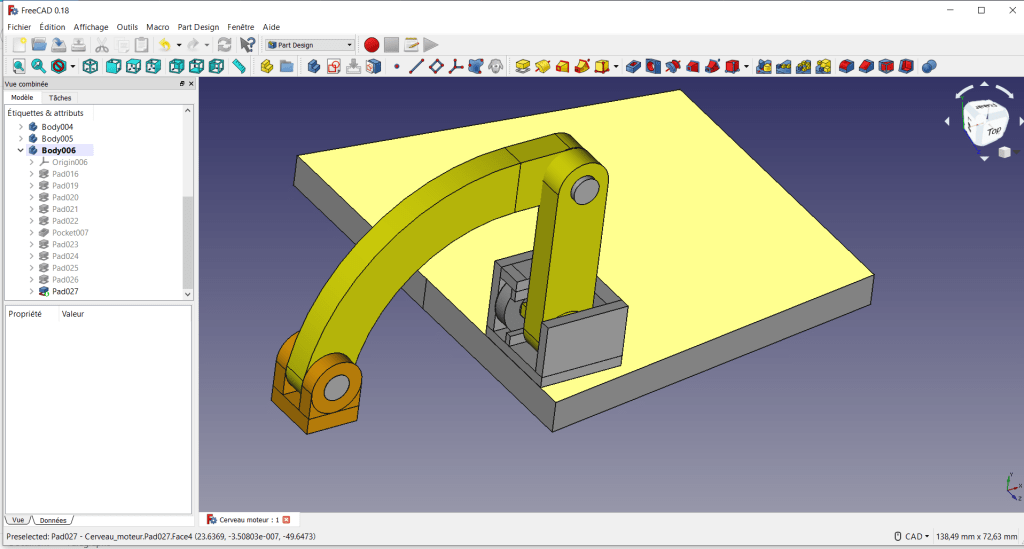Click the Top face of navigation cube
The image size is (1024, 549).
point(992,129)
